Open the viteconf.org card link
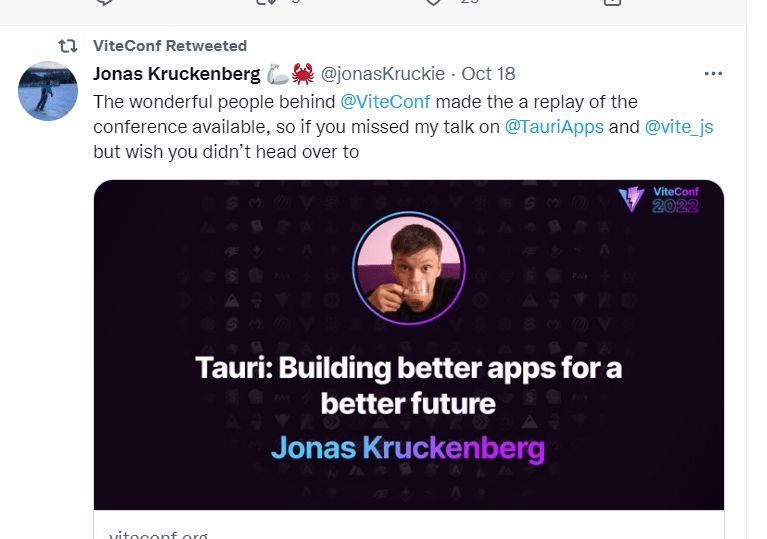Viewport: 767px width, 539px height. click(x=158, y=533)
